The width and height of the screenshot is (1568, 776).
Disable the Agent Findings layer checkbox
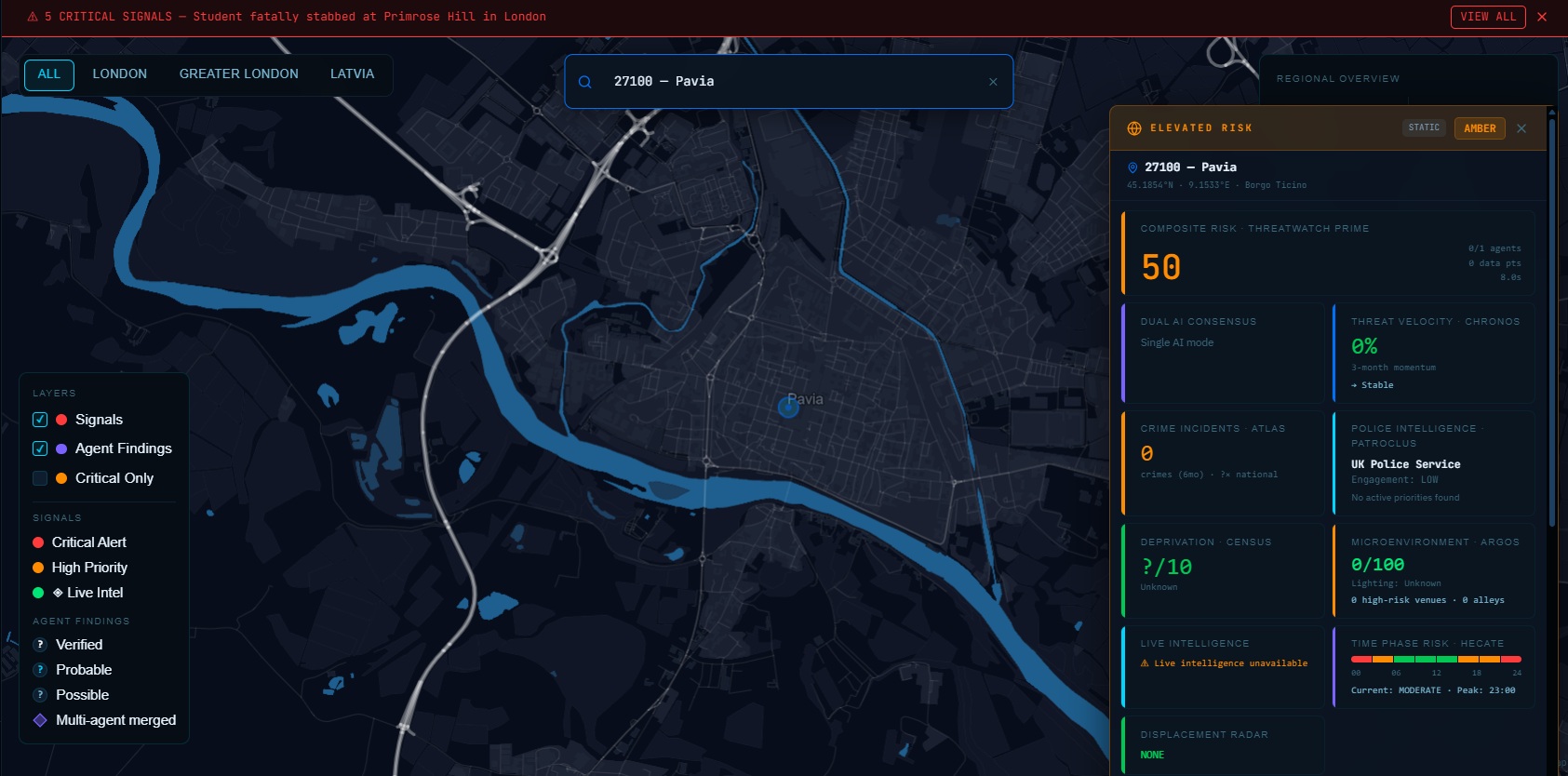40,448
